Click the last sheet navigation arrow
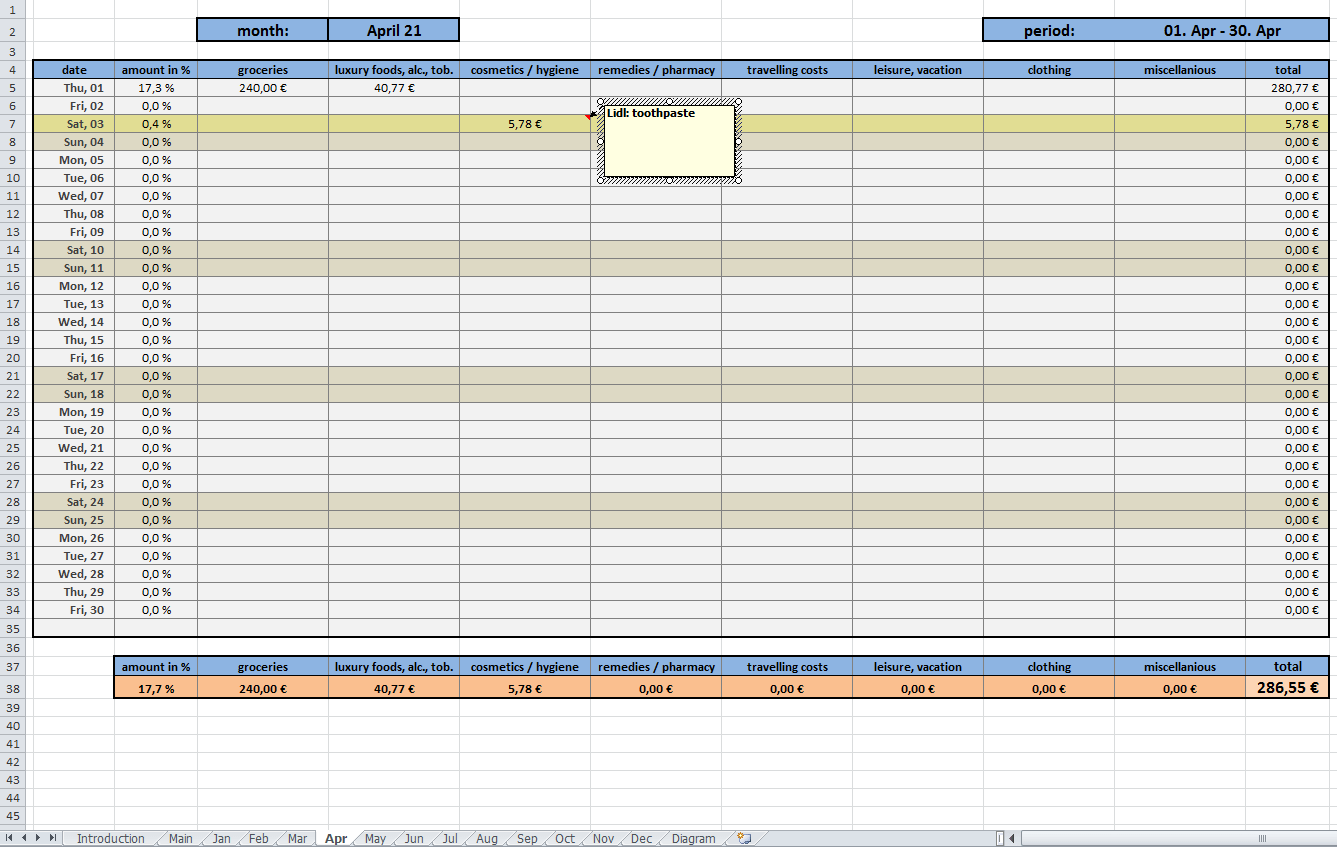 (52, 838)
